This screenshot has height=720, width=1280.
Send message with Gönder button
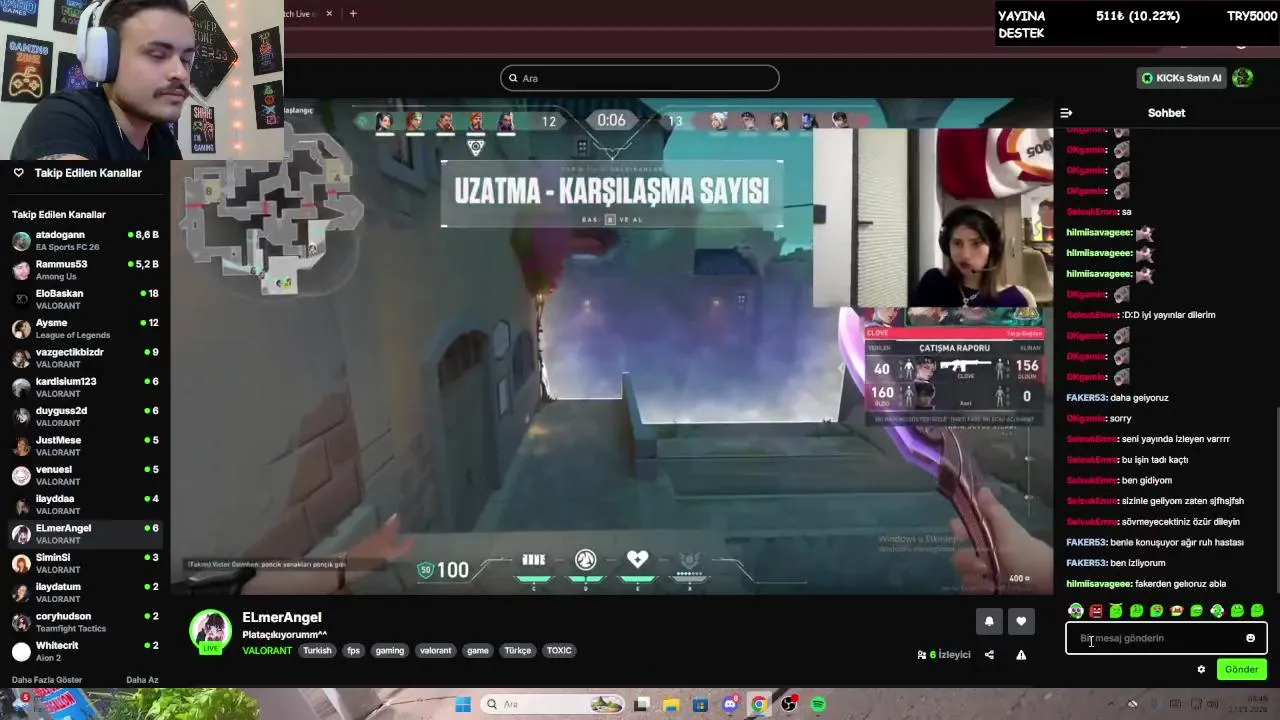[1242, 669]
